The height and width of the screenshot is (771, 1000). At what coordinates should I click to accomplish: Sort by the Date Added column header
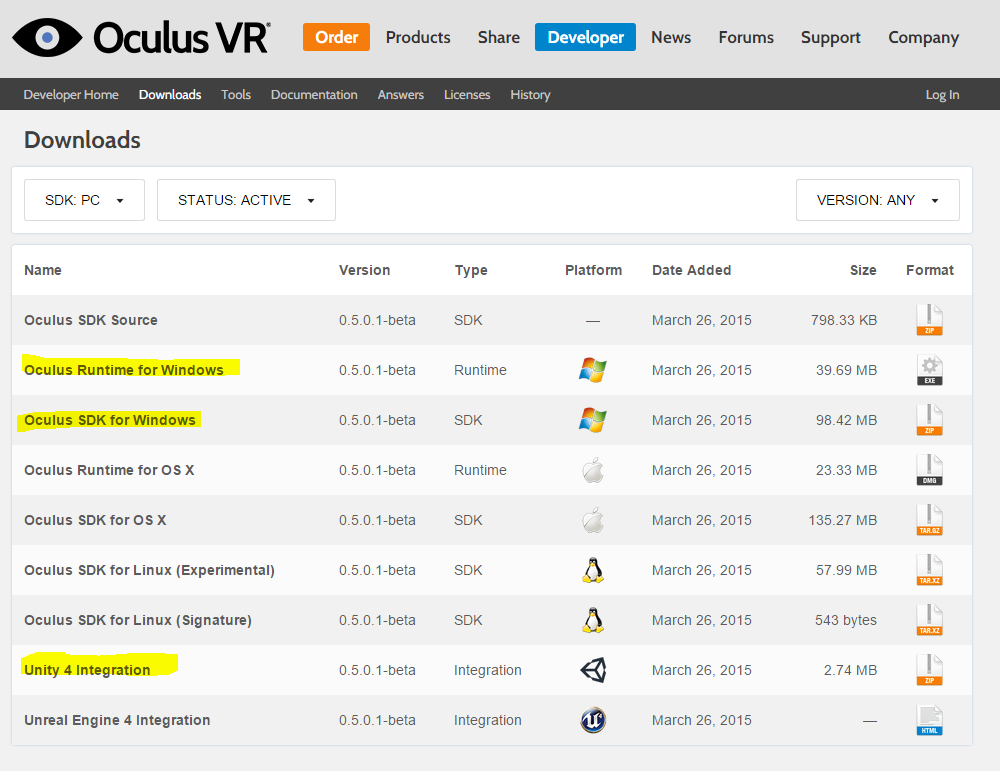click(691, 270)
